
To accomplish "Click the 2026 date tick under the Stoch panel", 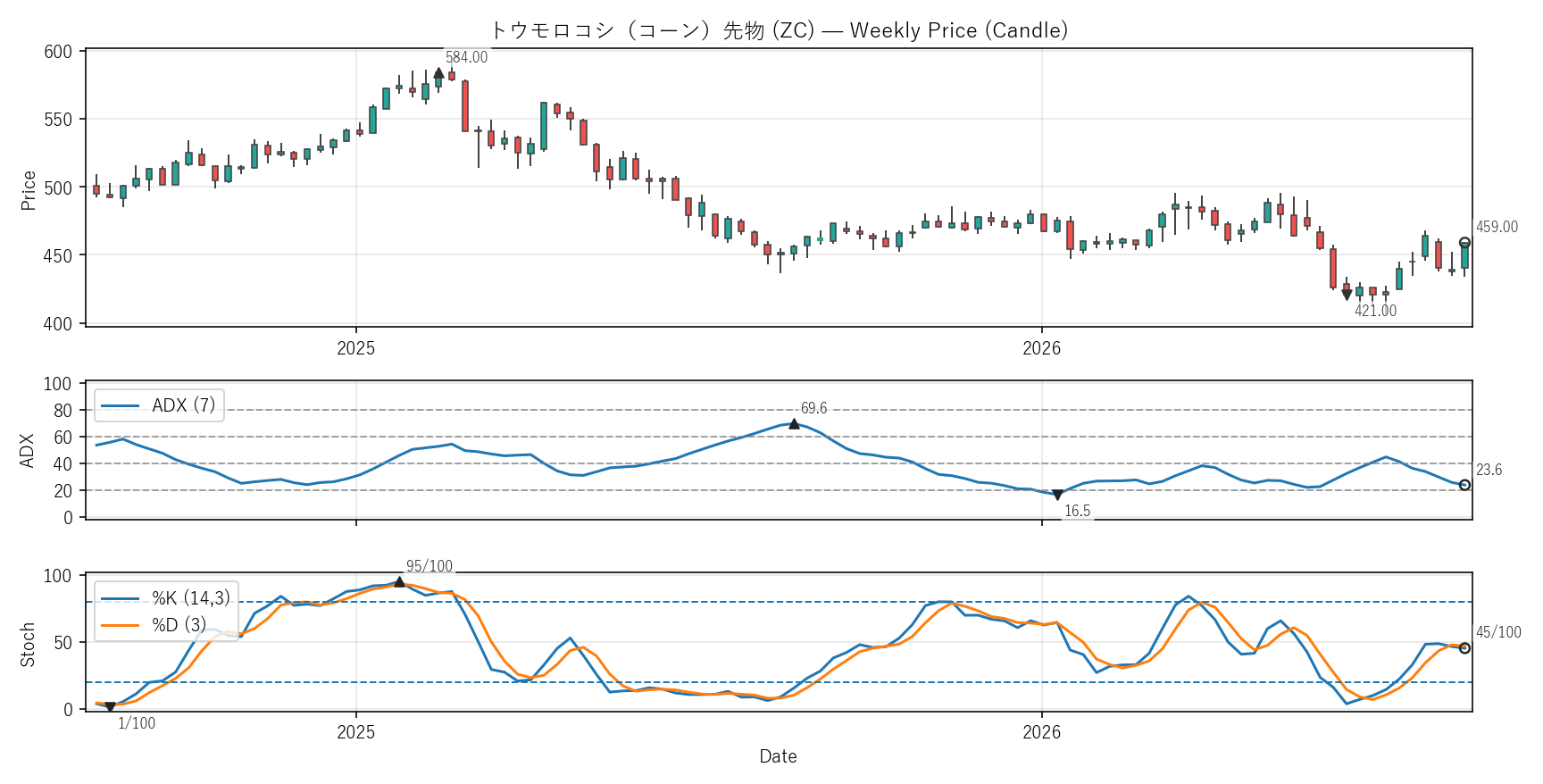I will pyautogui.click(x=1042, y=732).
